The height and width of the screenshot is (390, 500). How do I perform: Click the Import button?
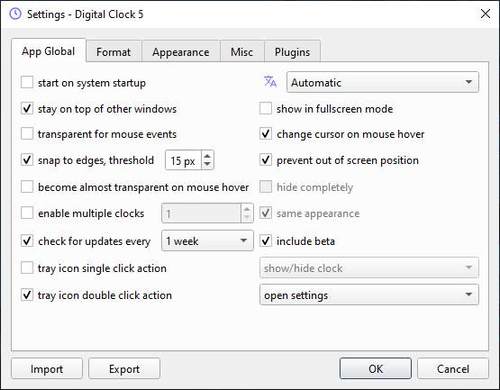pos(47,369)
